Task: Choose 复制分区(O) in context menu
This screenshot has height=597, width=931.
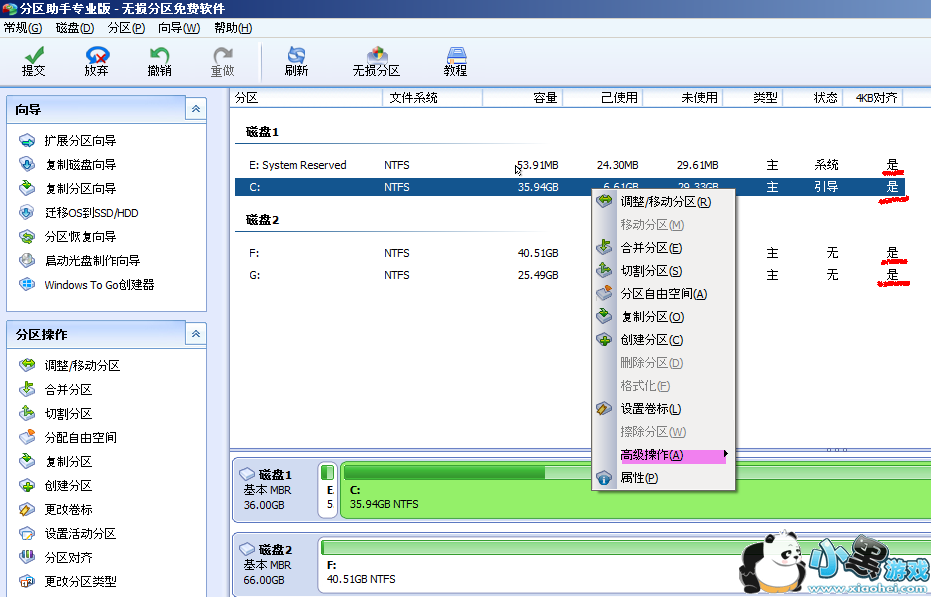Action: pos(664,317)
